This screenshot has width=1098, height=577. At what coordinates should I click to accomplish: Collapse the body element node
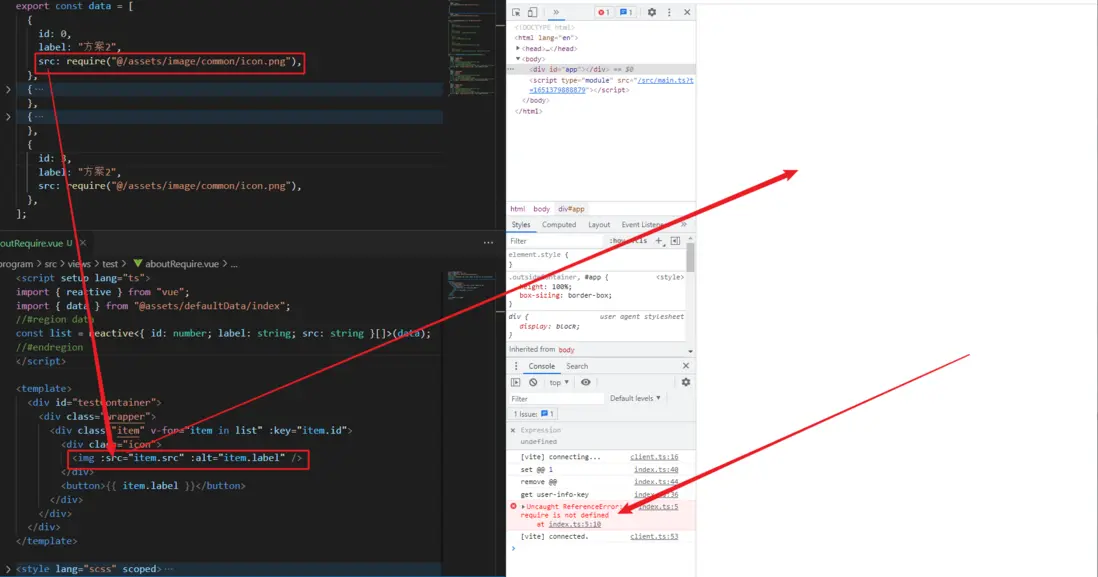(518, 59)
